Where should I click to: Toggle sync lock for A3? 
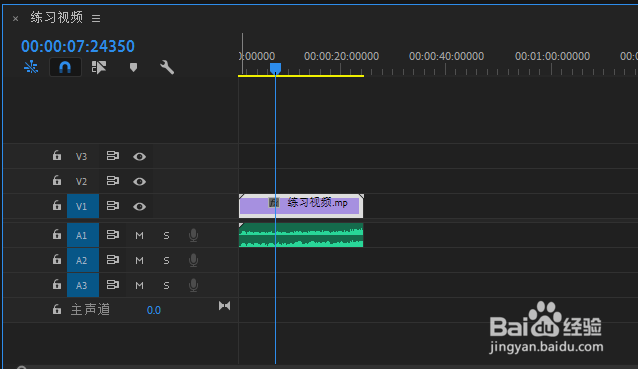[113, 285]
